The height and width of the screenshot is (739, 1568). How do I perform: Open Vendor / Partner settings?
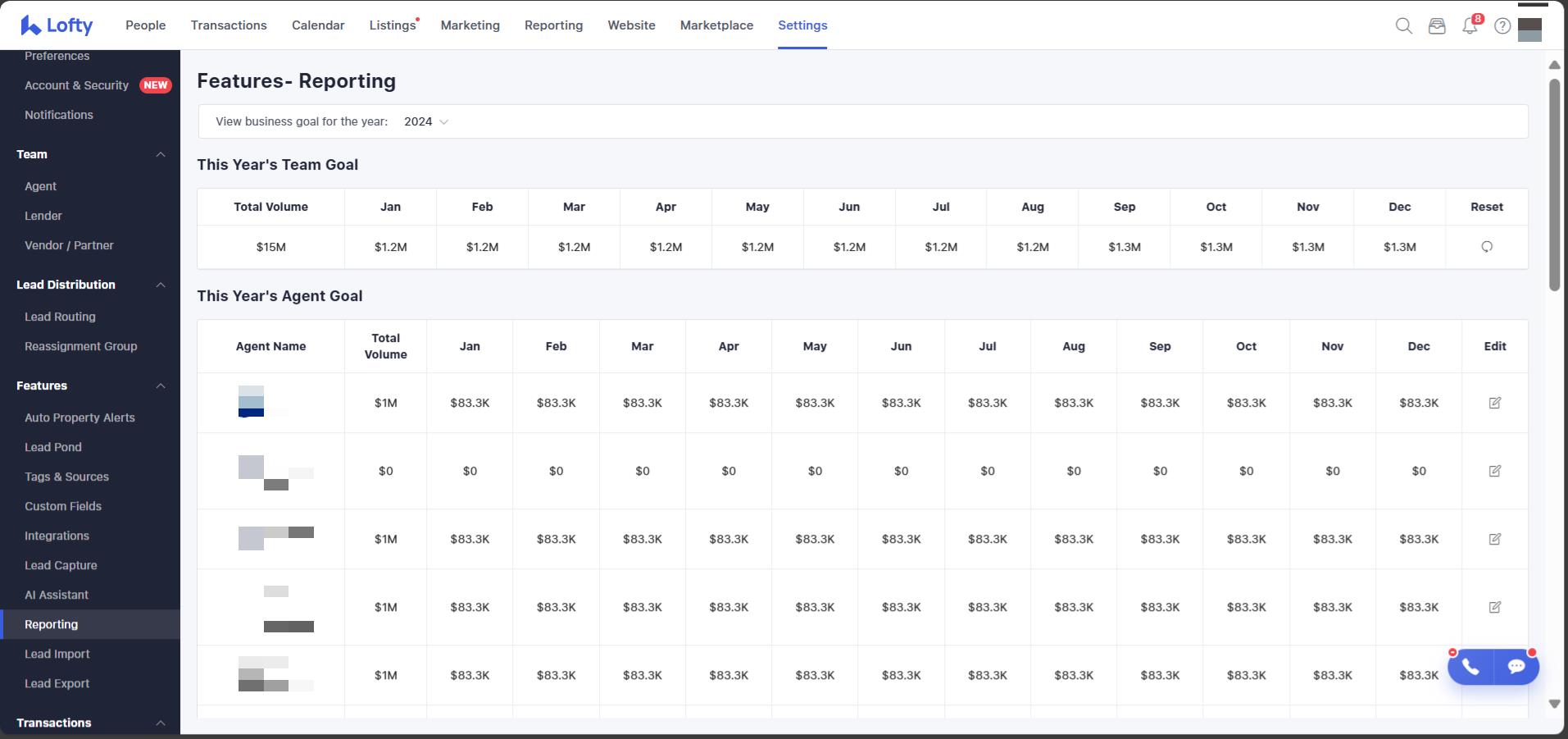(x=69, y=245)
